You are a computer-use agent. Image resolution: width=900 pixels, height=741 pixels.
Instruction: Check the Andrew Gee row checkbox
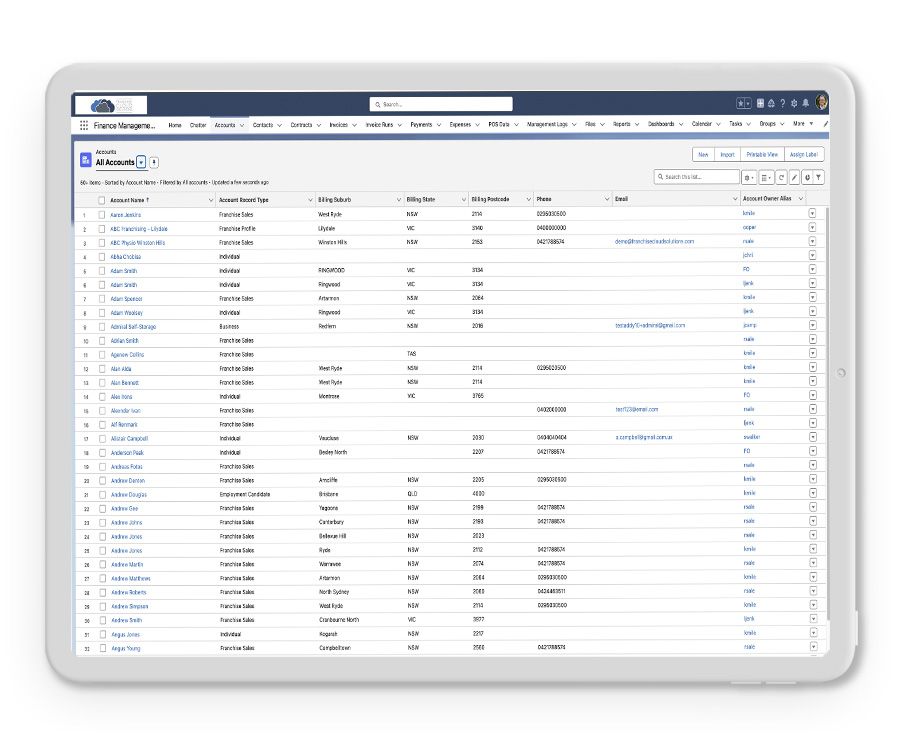tap(103, 509)
